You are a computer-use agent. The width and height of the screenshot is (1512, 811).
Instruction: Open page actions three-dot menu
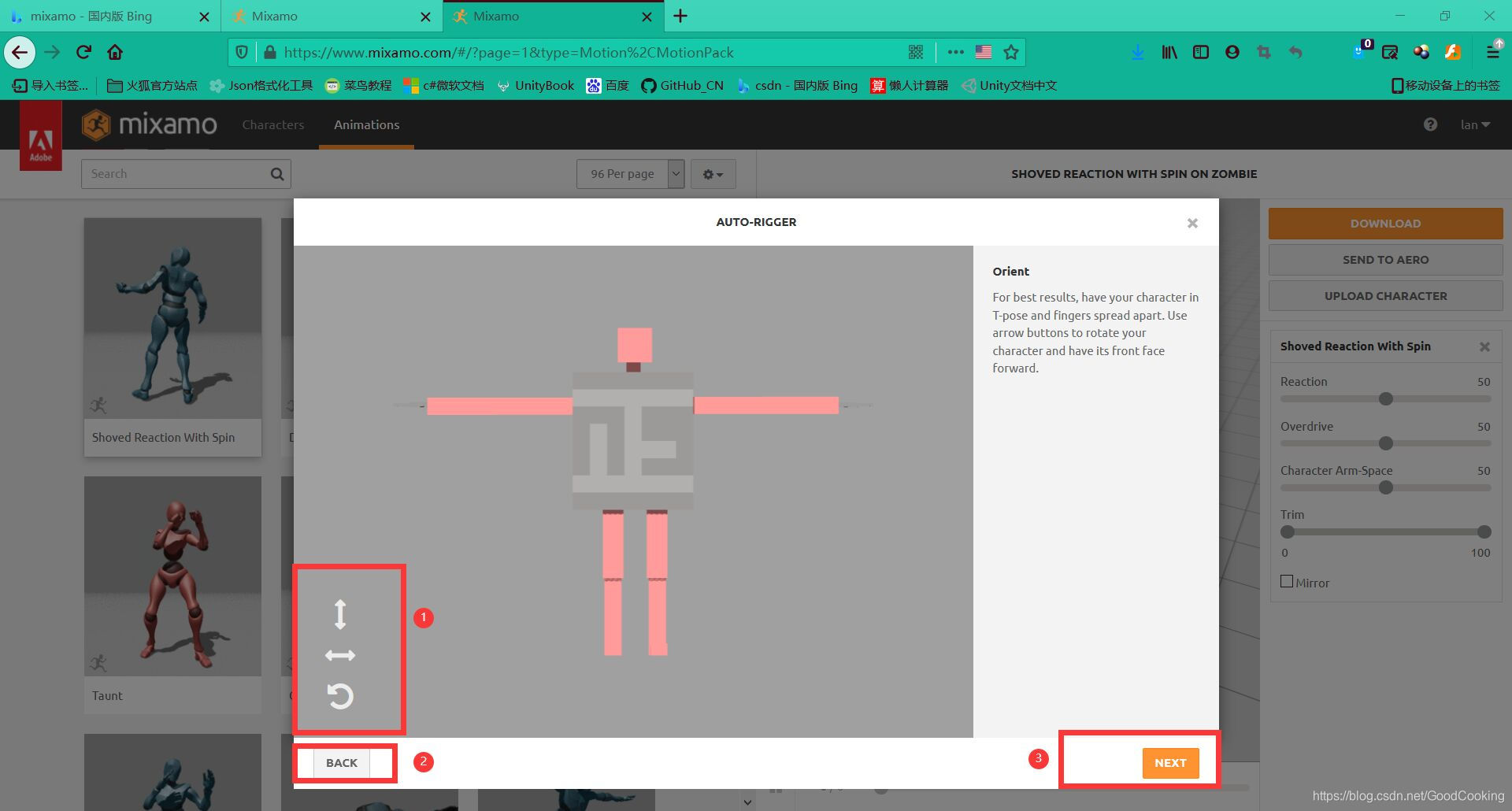pyautogui.click(x=955, y=52)
